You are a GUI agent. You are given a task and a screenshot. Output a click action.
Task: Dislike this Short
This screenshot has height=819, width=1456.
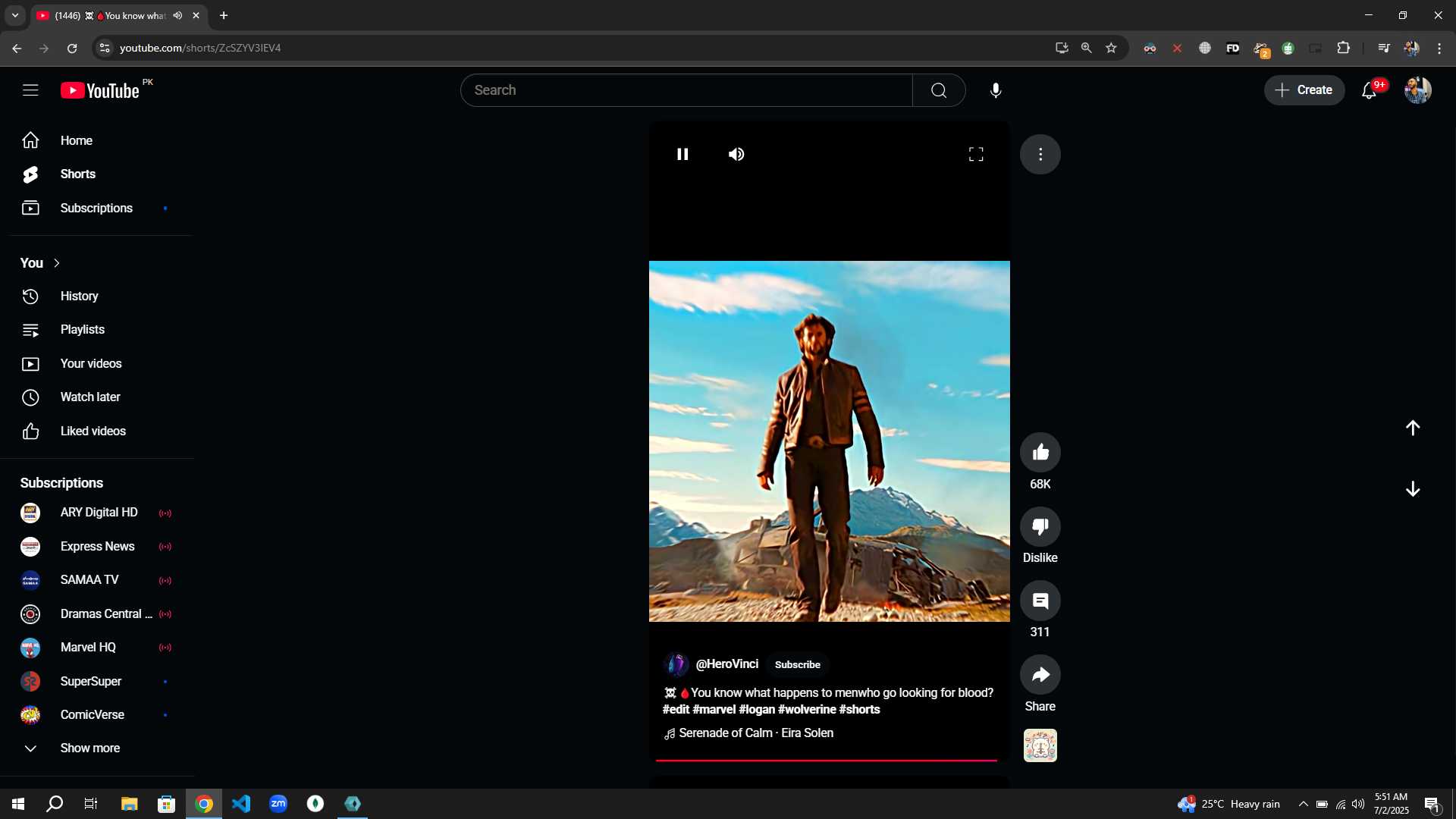click(x=1040, y=526)
